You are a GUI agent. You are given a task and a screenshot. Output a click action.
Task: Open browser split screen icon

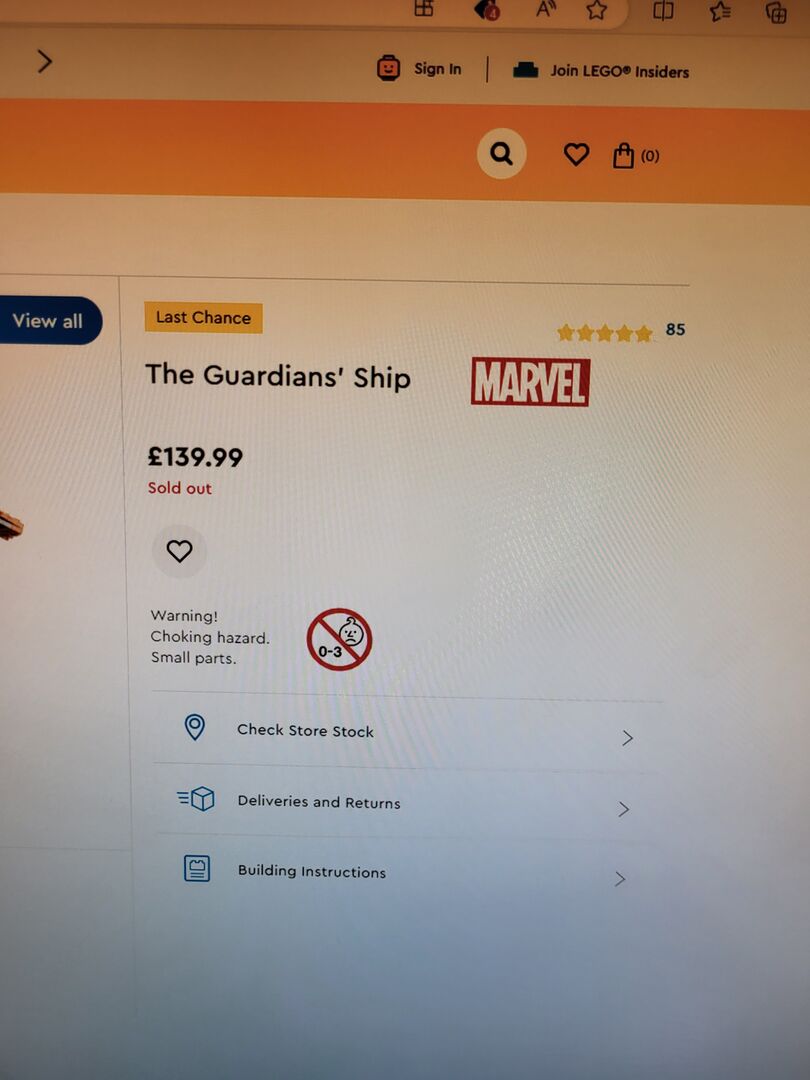pos(663,10)
